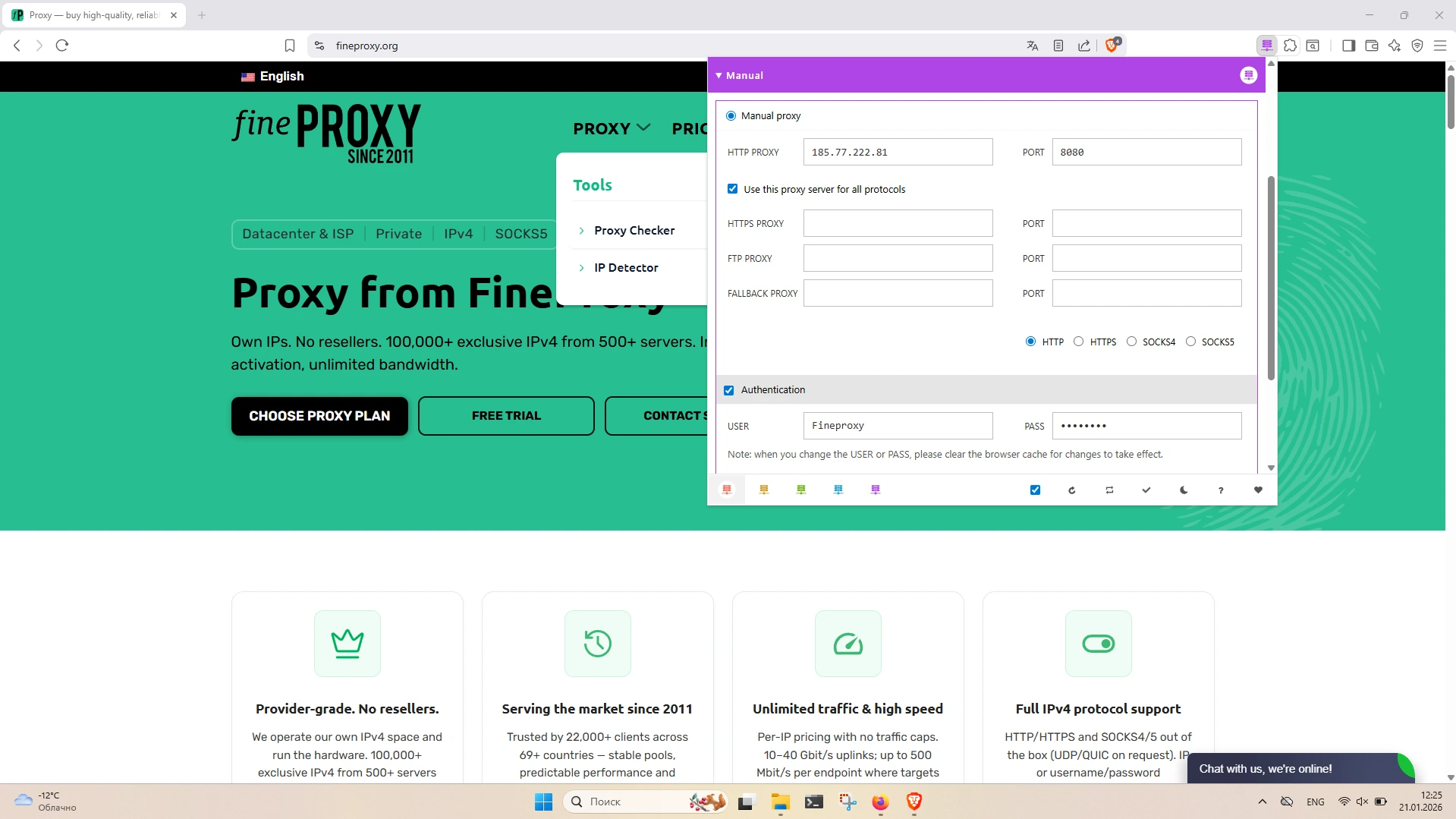Select the purple proxy profile icon
Screen dimensions: 1456x819
[876, 490]
